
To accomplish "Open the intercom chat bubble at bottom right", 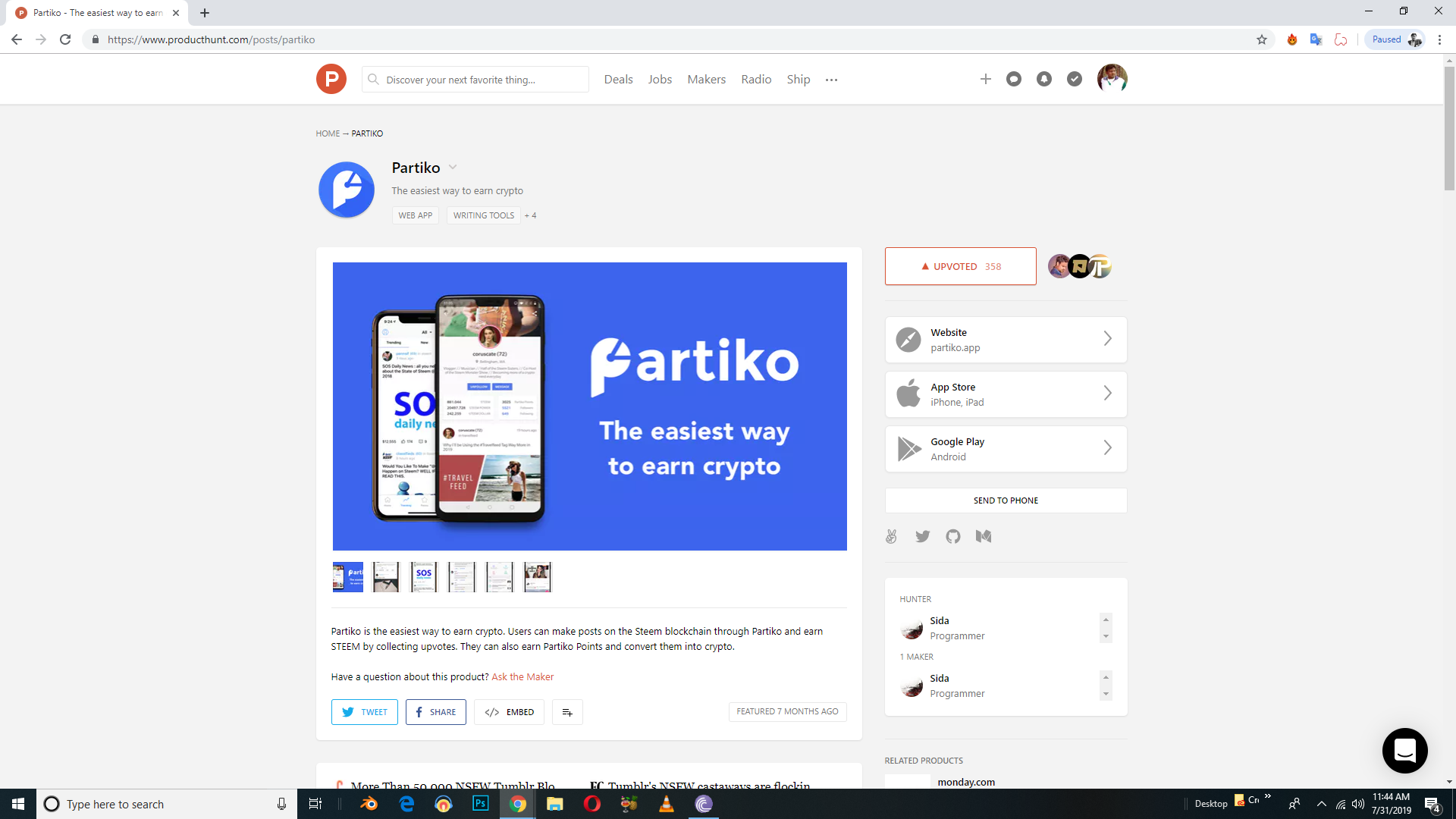I will [x=1404, y=751].
